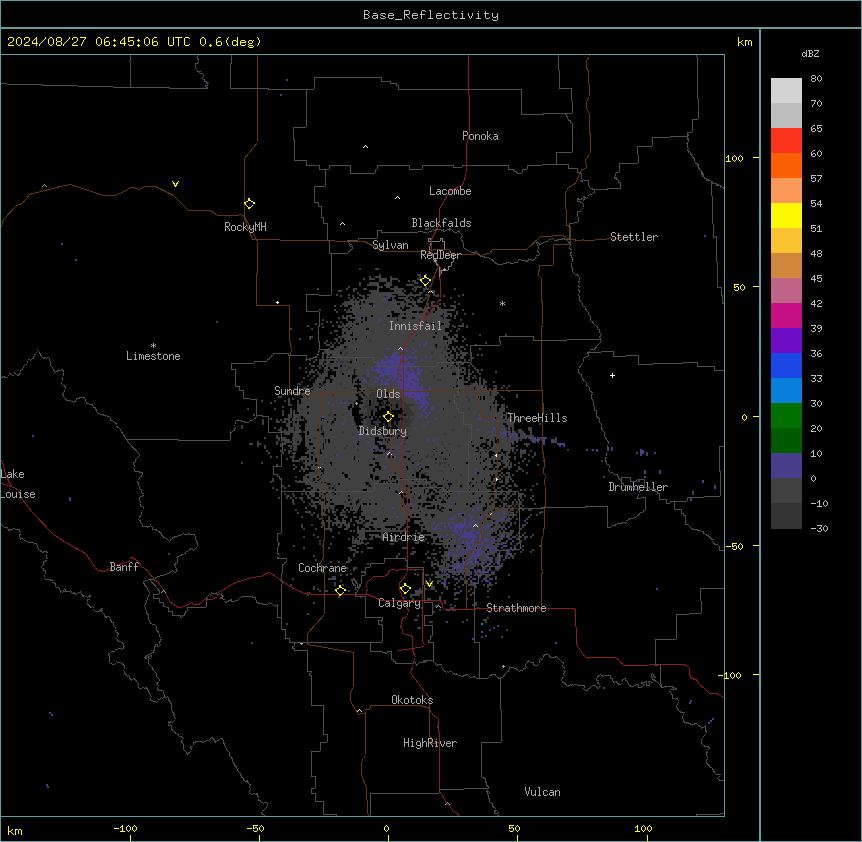Click the Lake Louise label
862x842 pixels.
click(x=18, y=484)
